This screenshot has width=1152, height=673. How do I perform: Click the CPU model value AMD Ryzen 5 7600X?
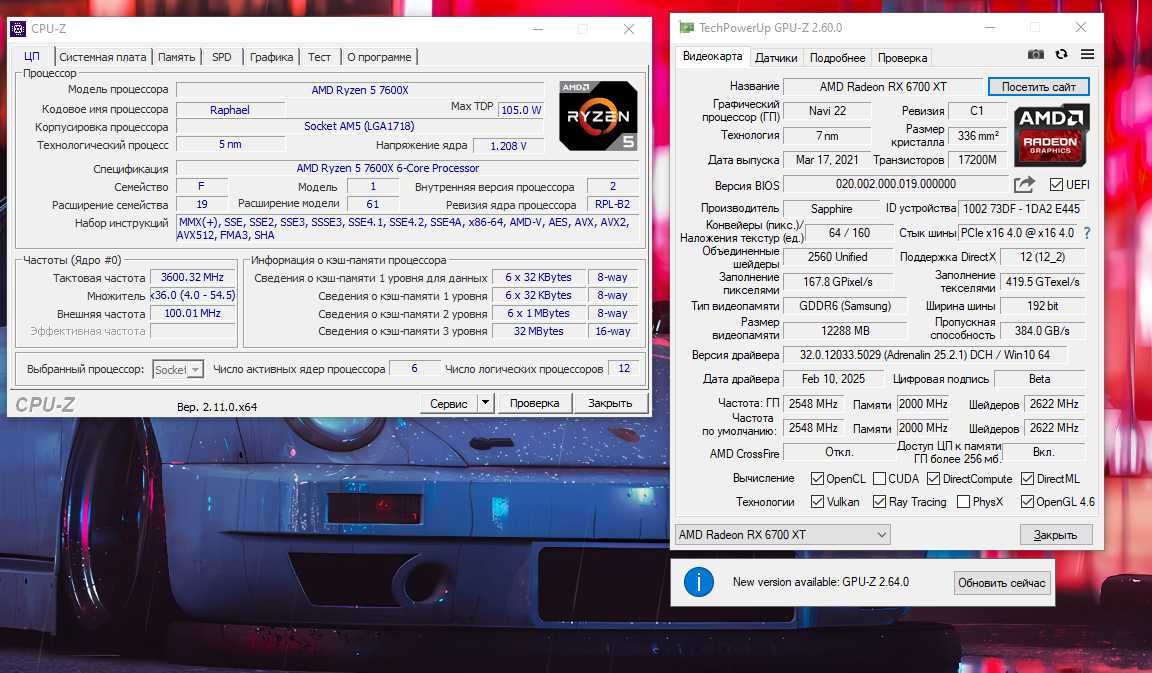pos(360,90)
